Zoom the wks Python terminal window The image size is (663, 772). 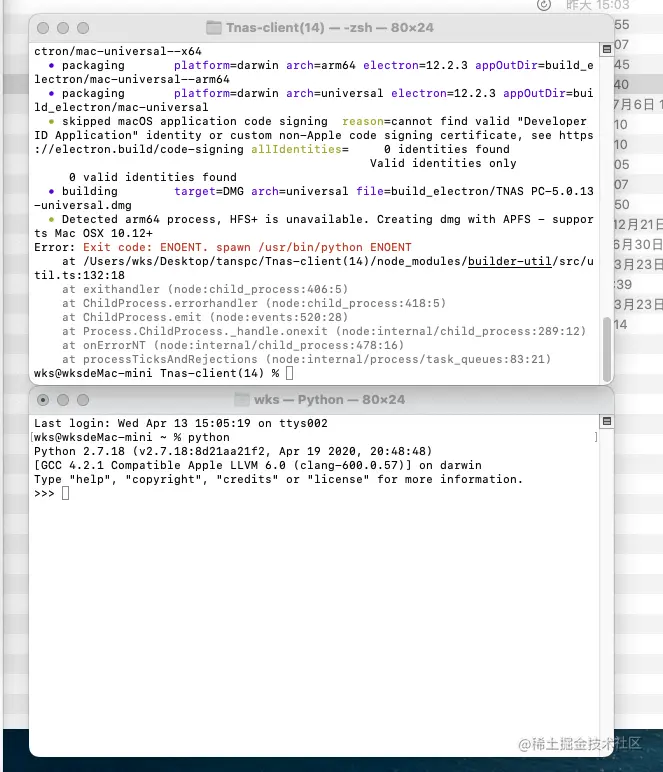click(83, 400)
